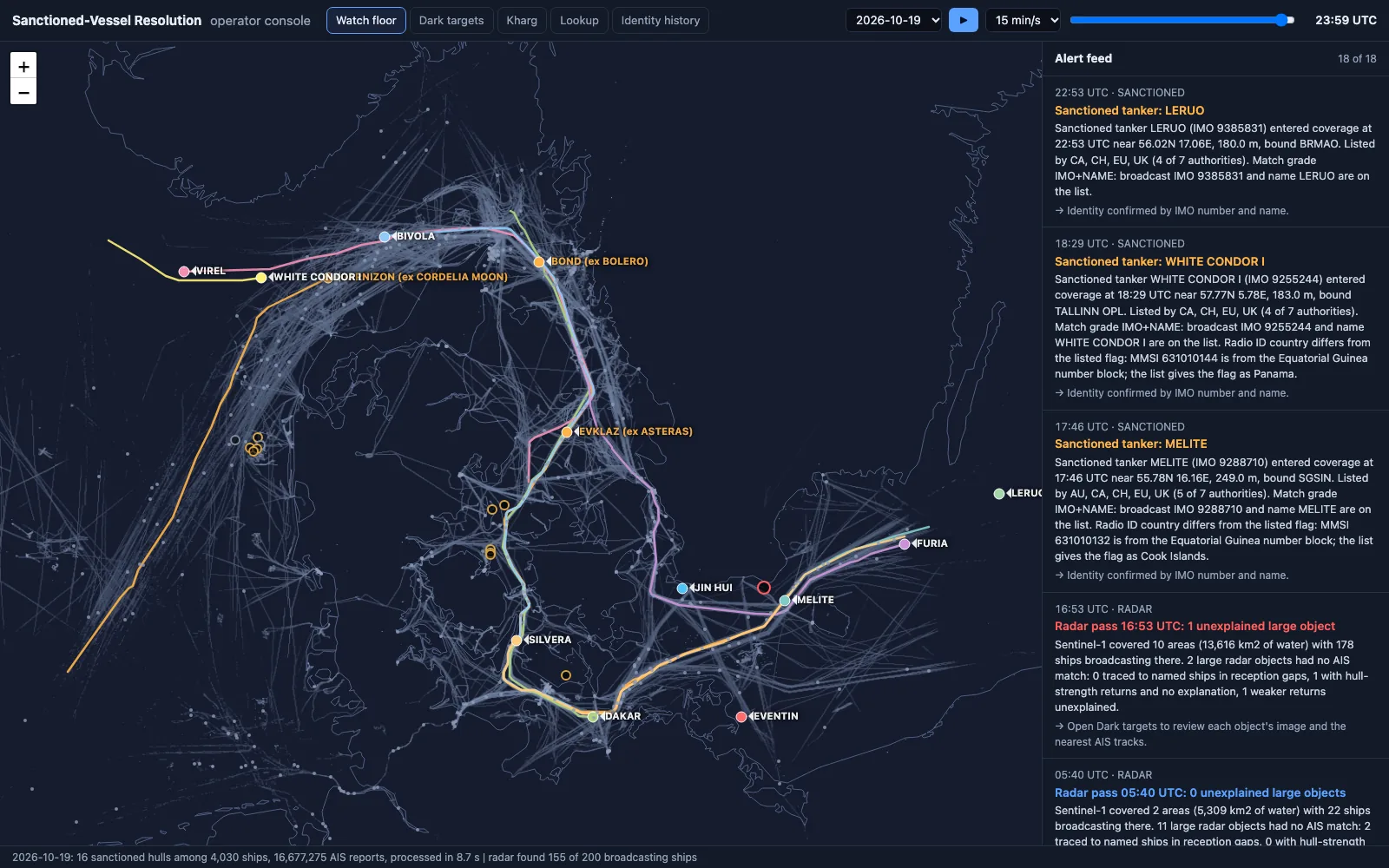
Task: Open alert Sanctioned tanker: MELITE
Action: click(x=1215, y=501)
